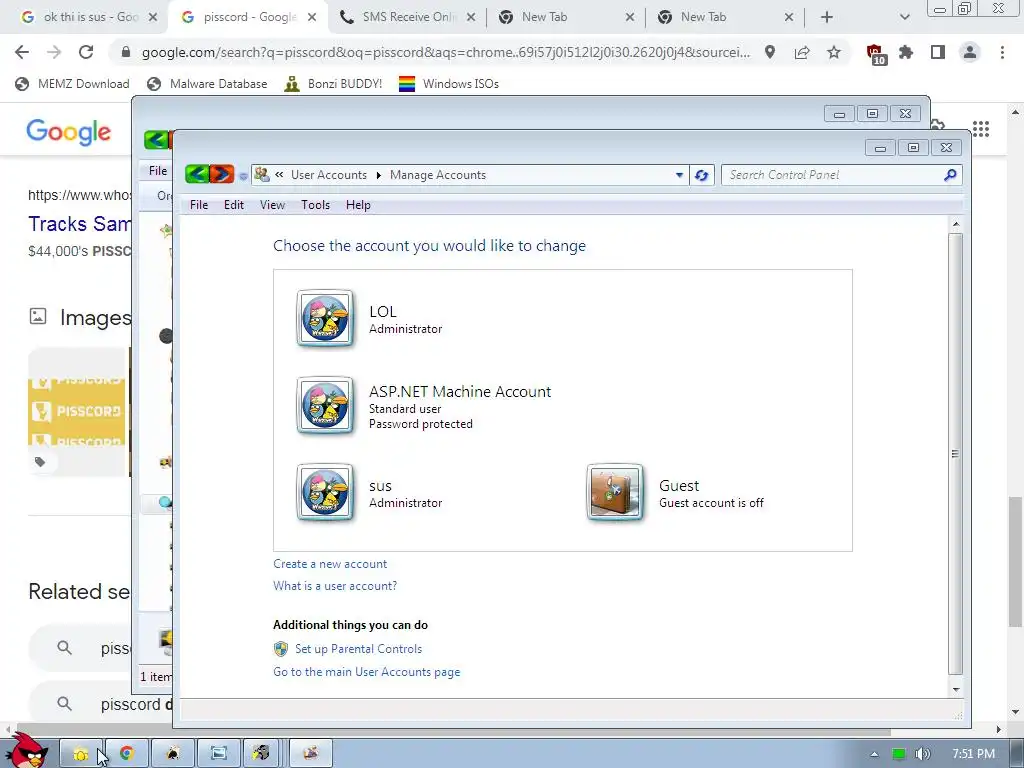Screen dimensions: 1024x768
Task: Select the Guest account suitcase icon
Action: 615,492
